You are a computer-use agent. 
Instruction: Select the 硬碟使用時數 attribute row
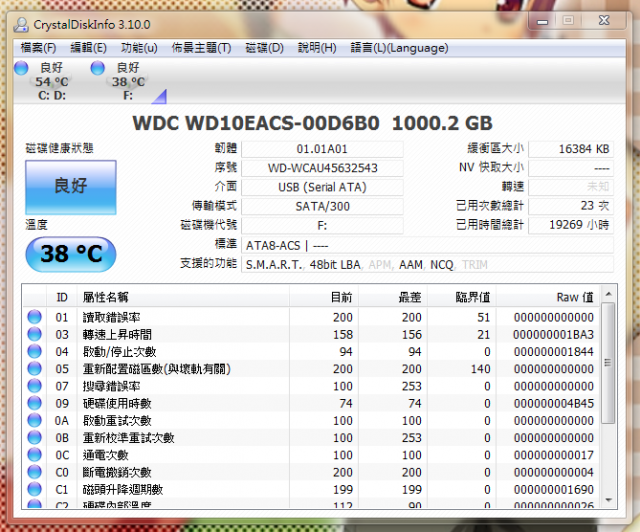coord(311,403)
